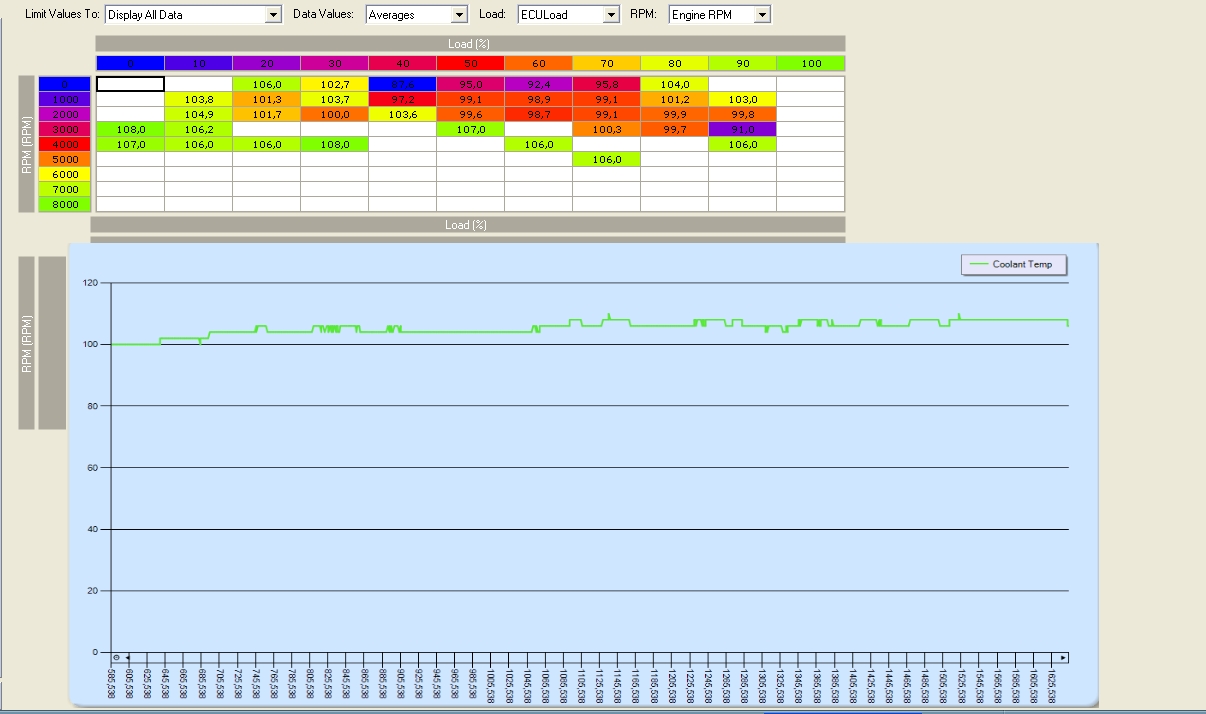This screenshot has width=1206, height=714.
Task: Open the Limit Values To dropdown
Action: 273,15
